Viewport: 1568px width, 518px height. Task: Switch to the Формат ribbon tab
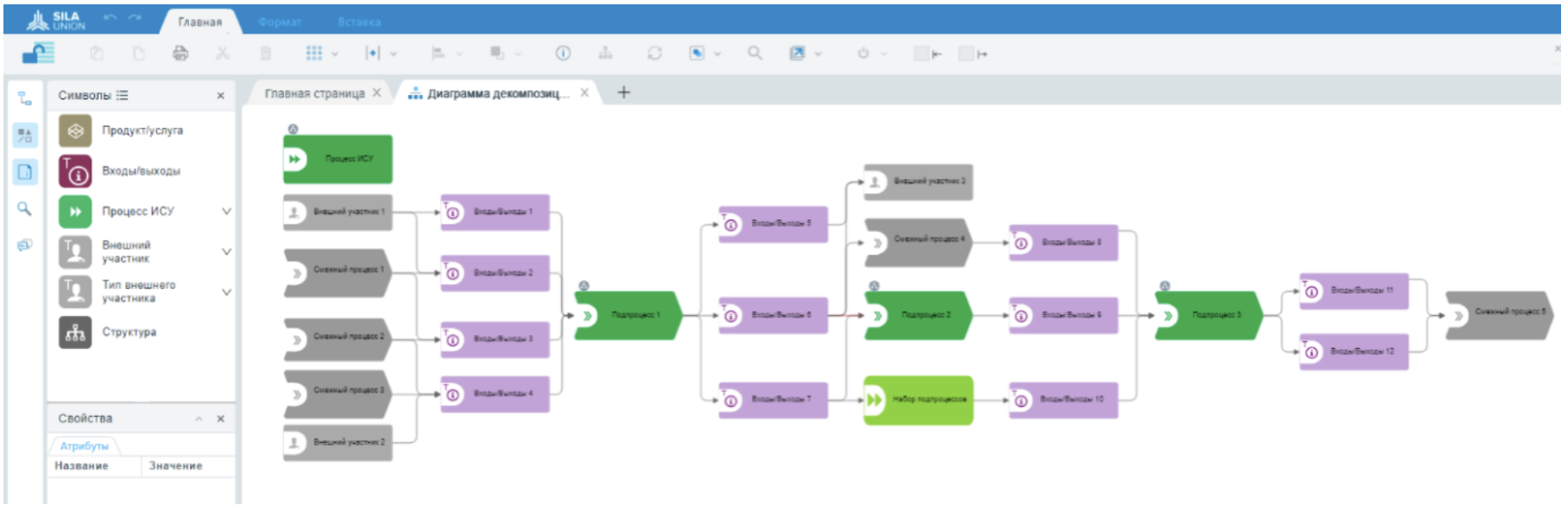point(280,22)
